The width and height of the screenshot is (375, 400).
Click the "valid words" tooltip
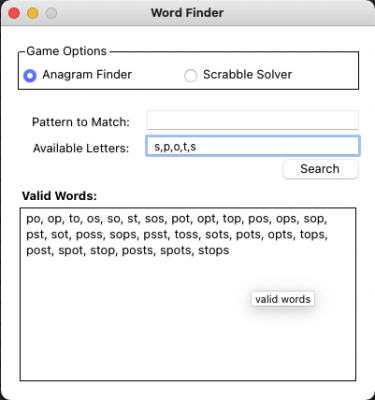283,299
